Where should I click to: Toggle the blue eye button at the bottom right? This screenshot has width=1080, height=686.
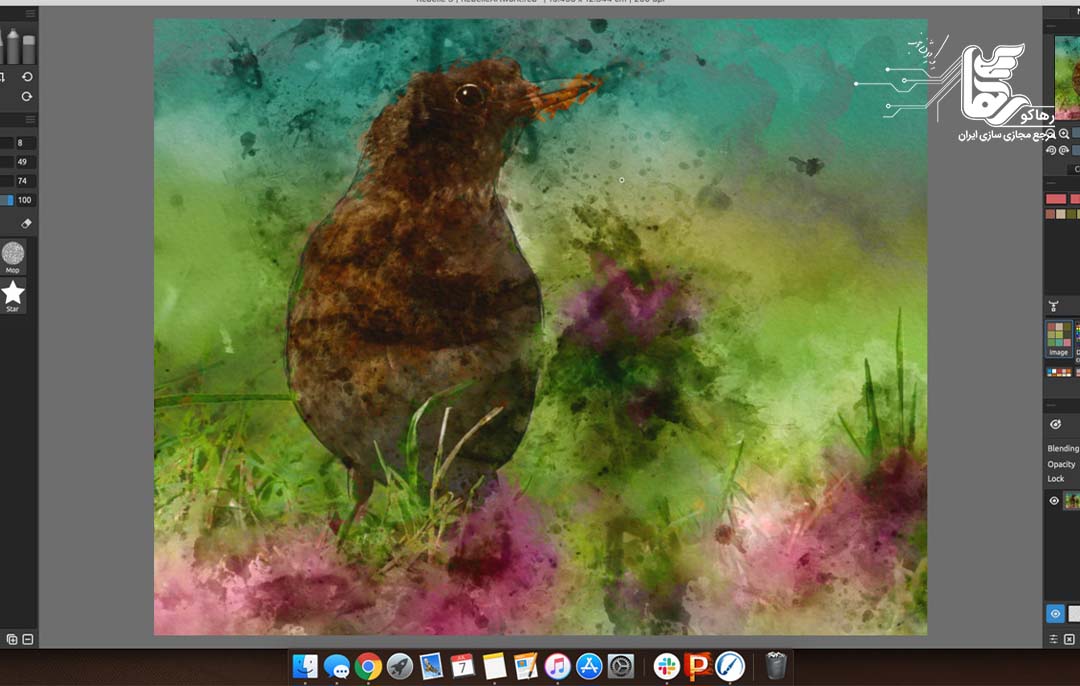[x=1054, y=614]
